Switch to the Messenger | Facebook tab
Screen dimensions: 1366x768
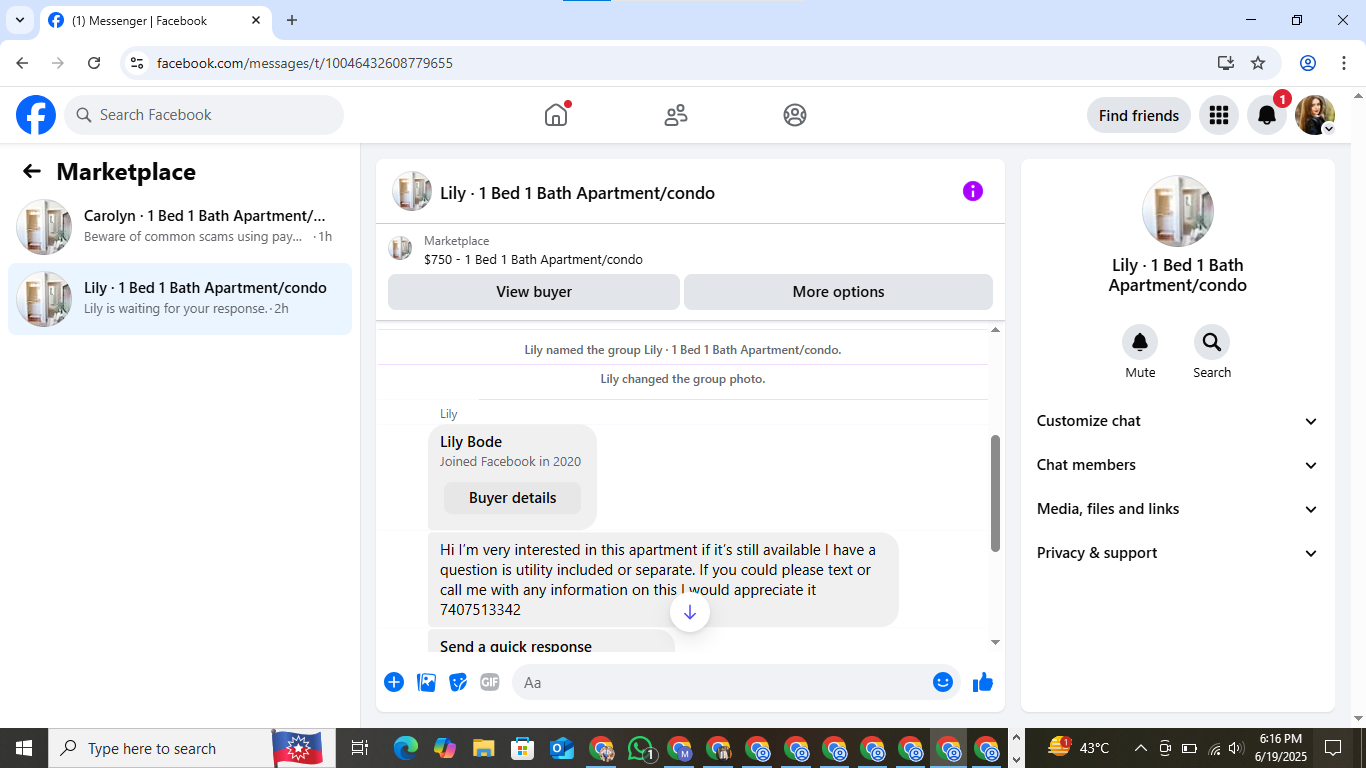coord(155,20)
